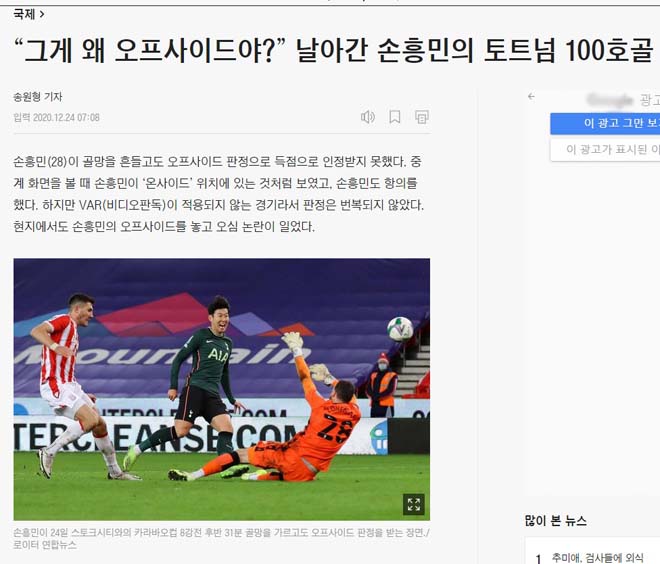The image size is (660, 564).
Task: Click the article headline about 토트넘 100호골
Action: (333, 50)
